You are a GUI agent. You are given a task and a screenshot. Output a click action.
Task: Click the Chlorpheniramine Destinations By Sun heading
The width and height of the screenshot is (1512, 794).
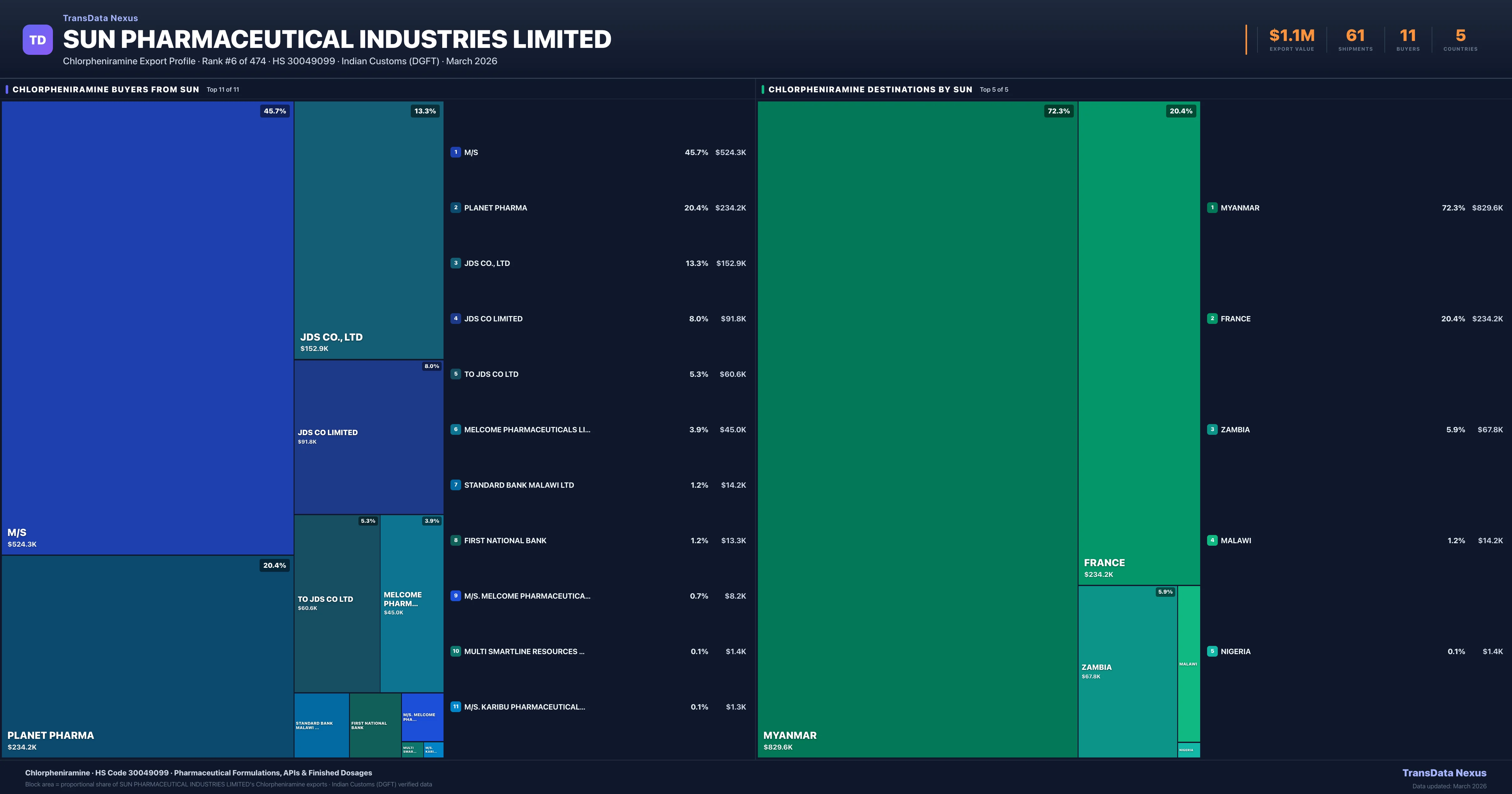tap(870, 89)
